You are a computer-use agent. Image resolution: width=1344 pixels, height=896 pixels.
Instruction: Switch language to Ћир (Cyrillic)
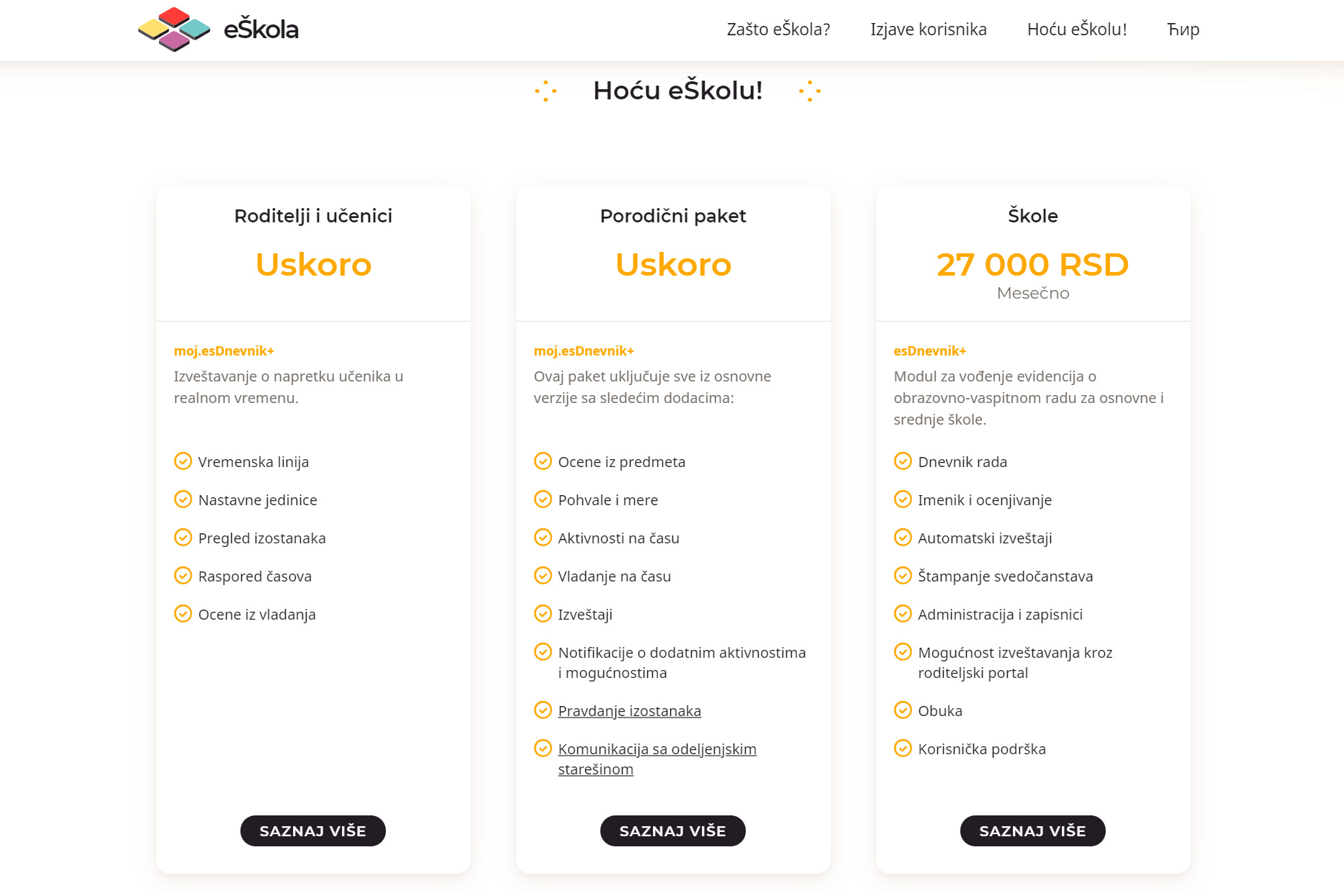pos(1183,30)
